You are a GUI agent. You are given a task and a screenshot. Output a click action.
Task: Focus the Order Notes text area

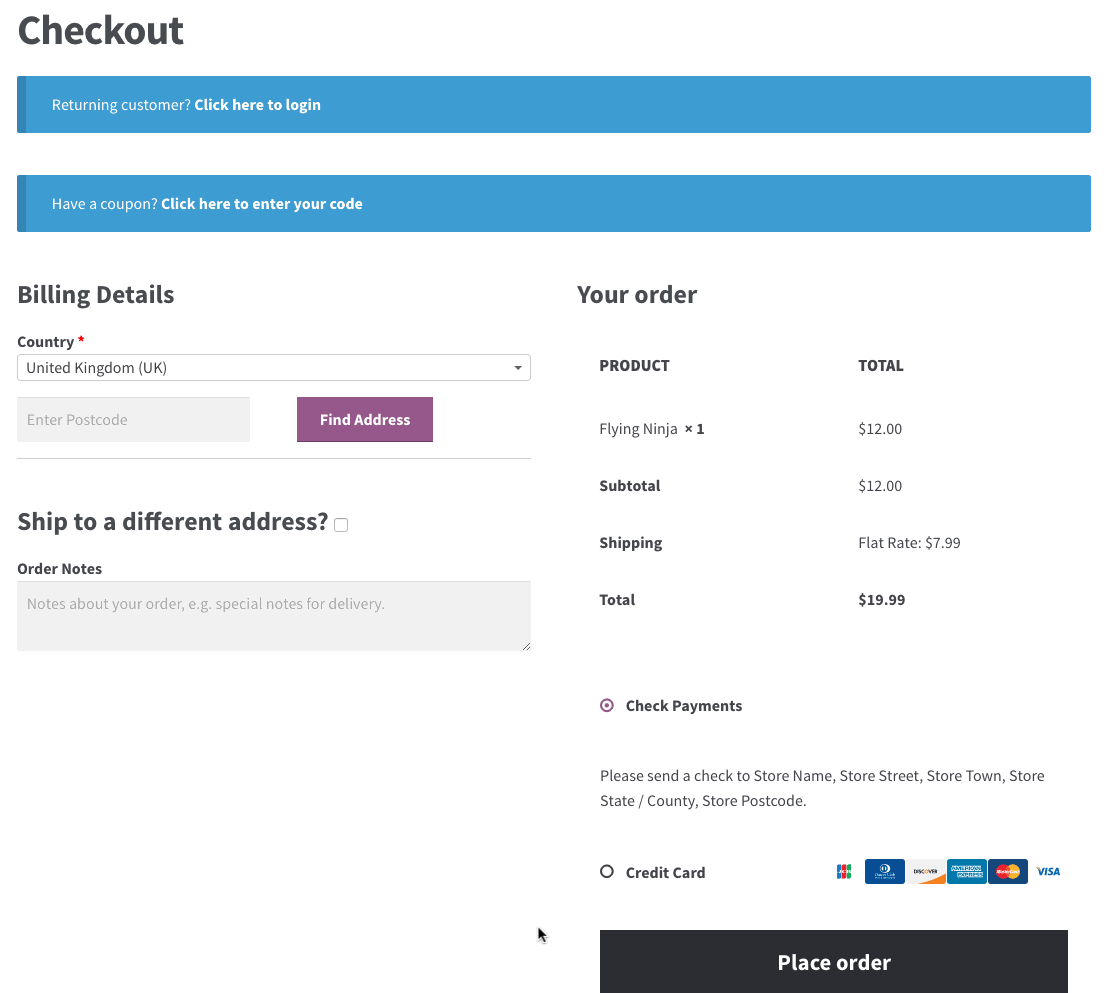click(274, 616)
